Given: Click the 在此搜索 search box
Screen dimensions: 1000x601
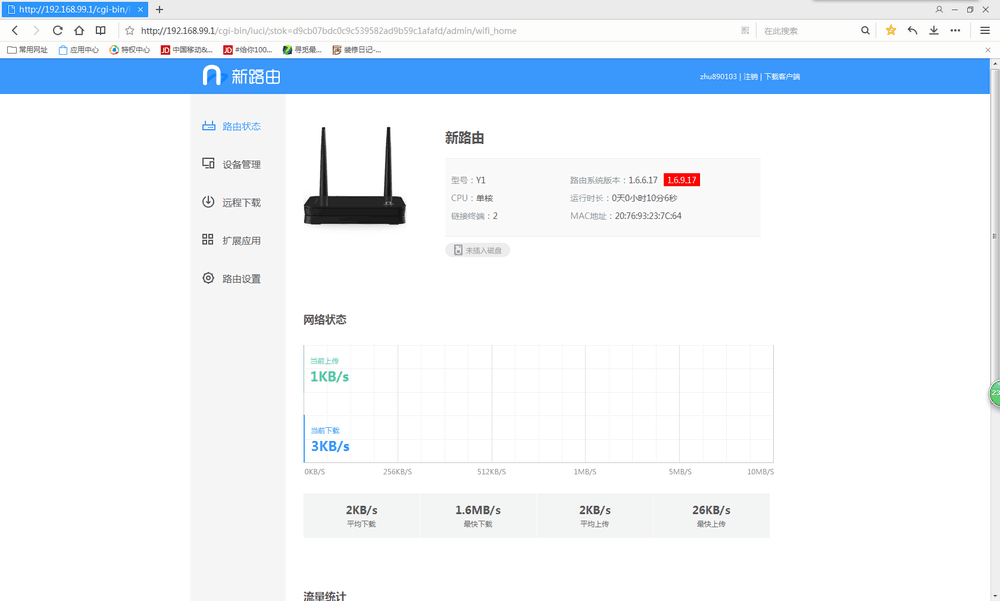Looking at the screenshot, I should pyautogui.click(x=809, y=30).
